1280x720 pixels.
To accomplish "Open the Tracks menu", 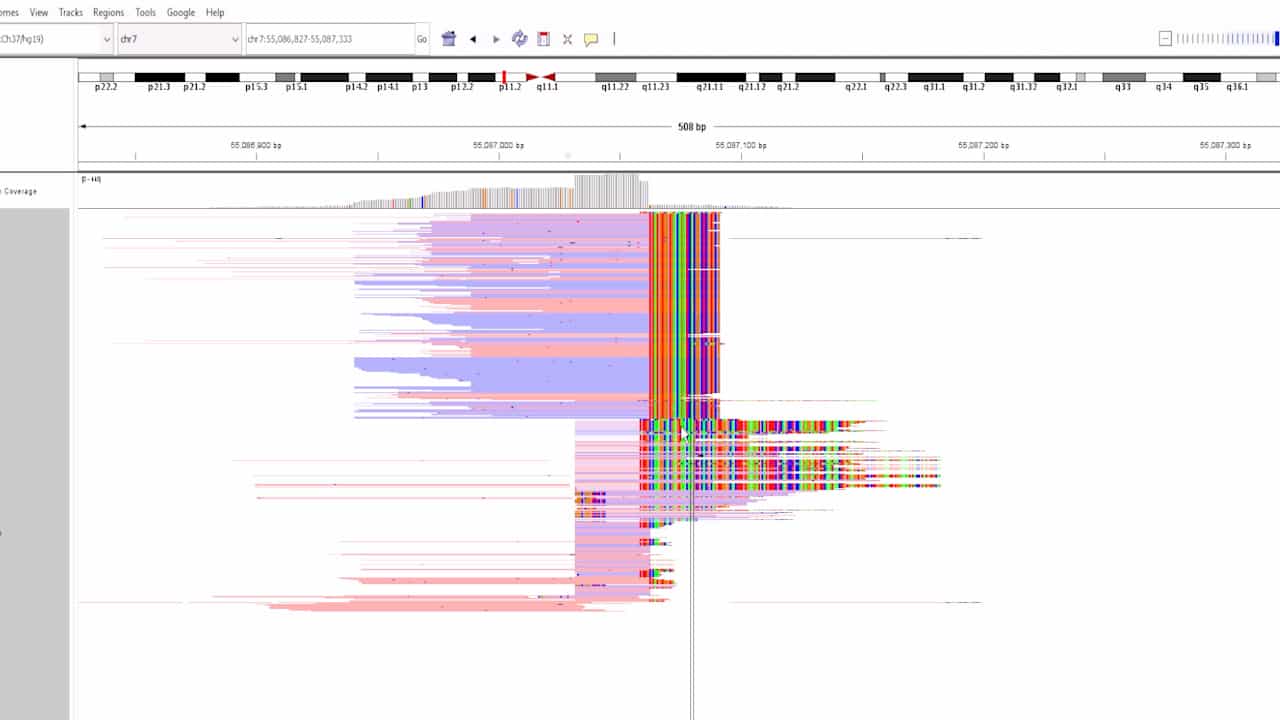I will pyautogui.click(x=71, y=13).
